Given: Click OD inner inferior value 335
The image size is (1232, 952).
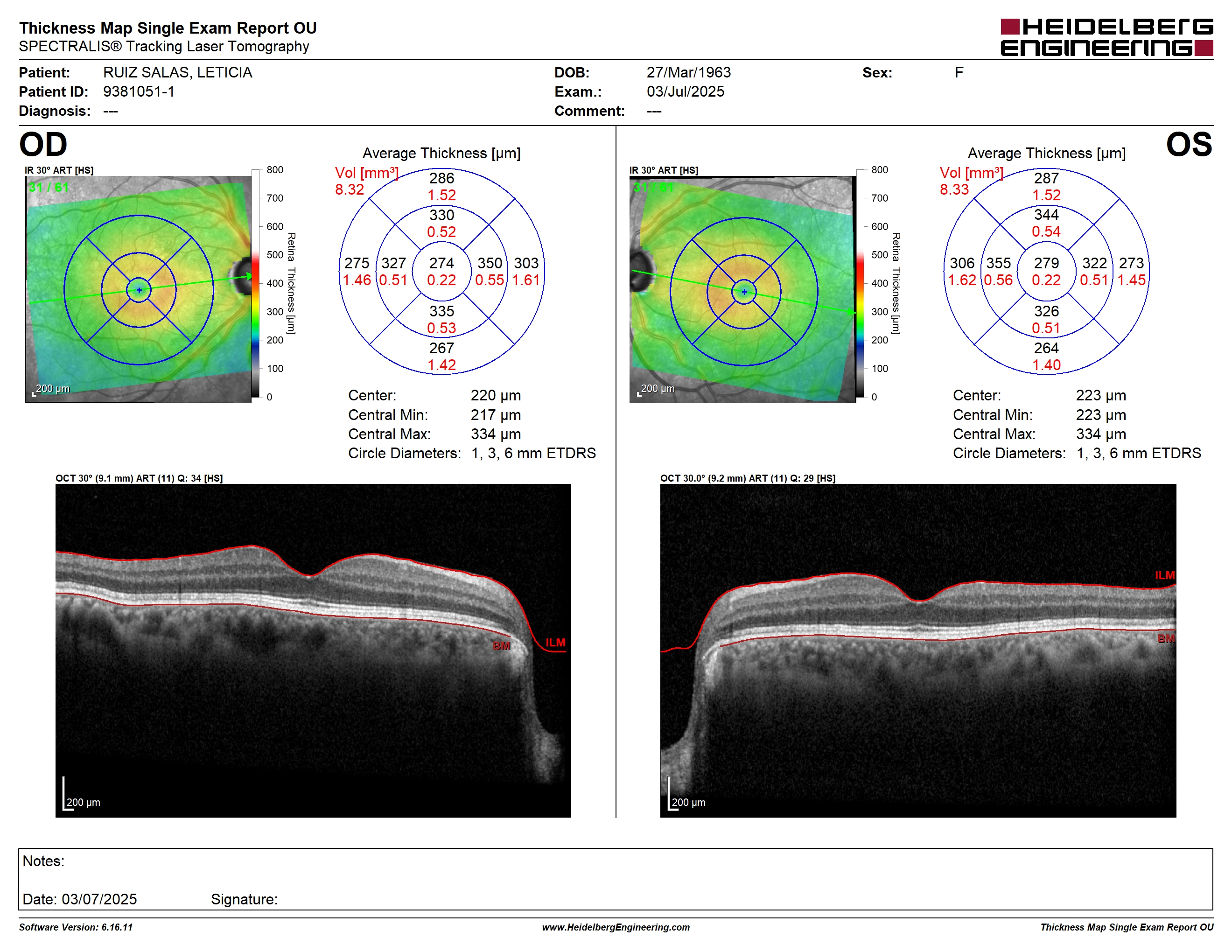Looking at the screenshot, I should click(x=441, y=311).
